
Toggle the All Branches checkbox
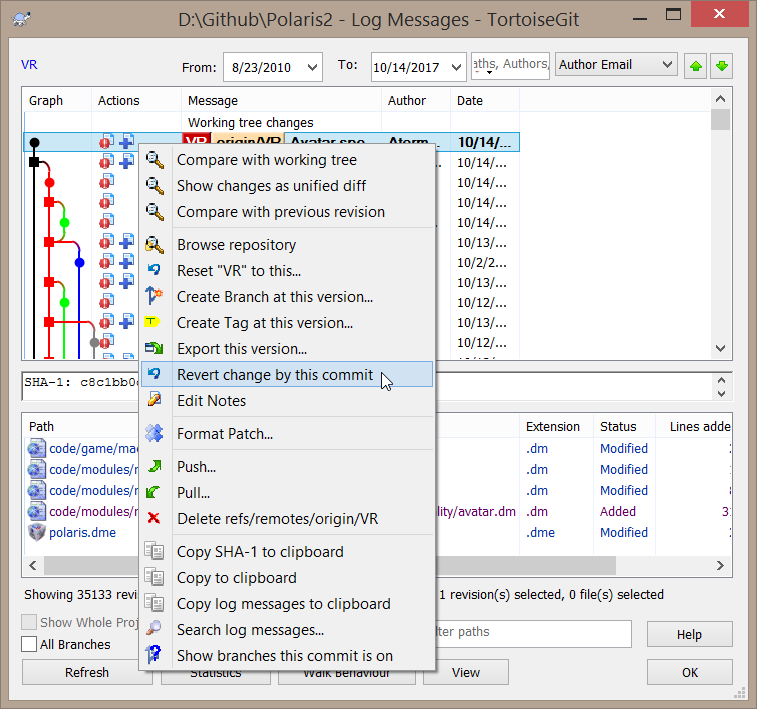(29, 644)
